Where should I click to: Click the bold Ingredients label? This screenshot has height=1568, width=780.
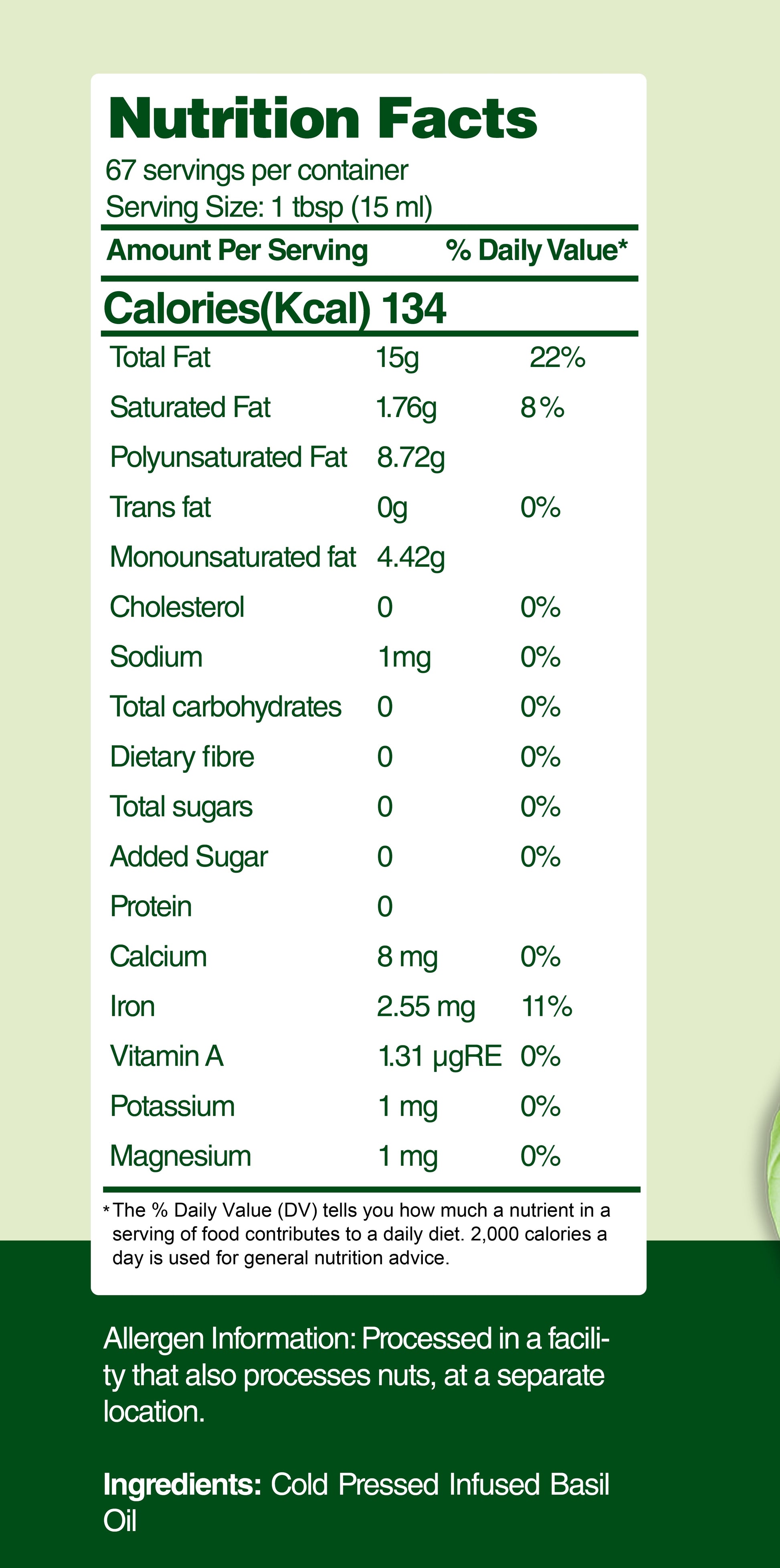(182, 1484)
